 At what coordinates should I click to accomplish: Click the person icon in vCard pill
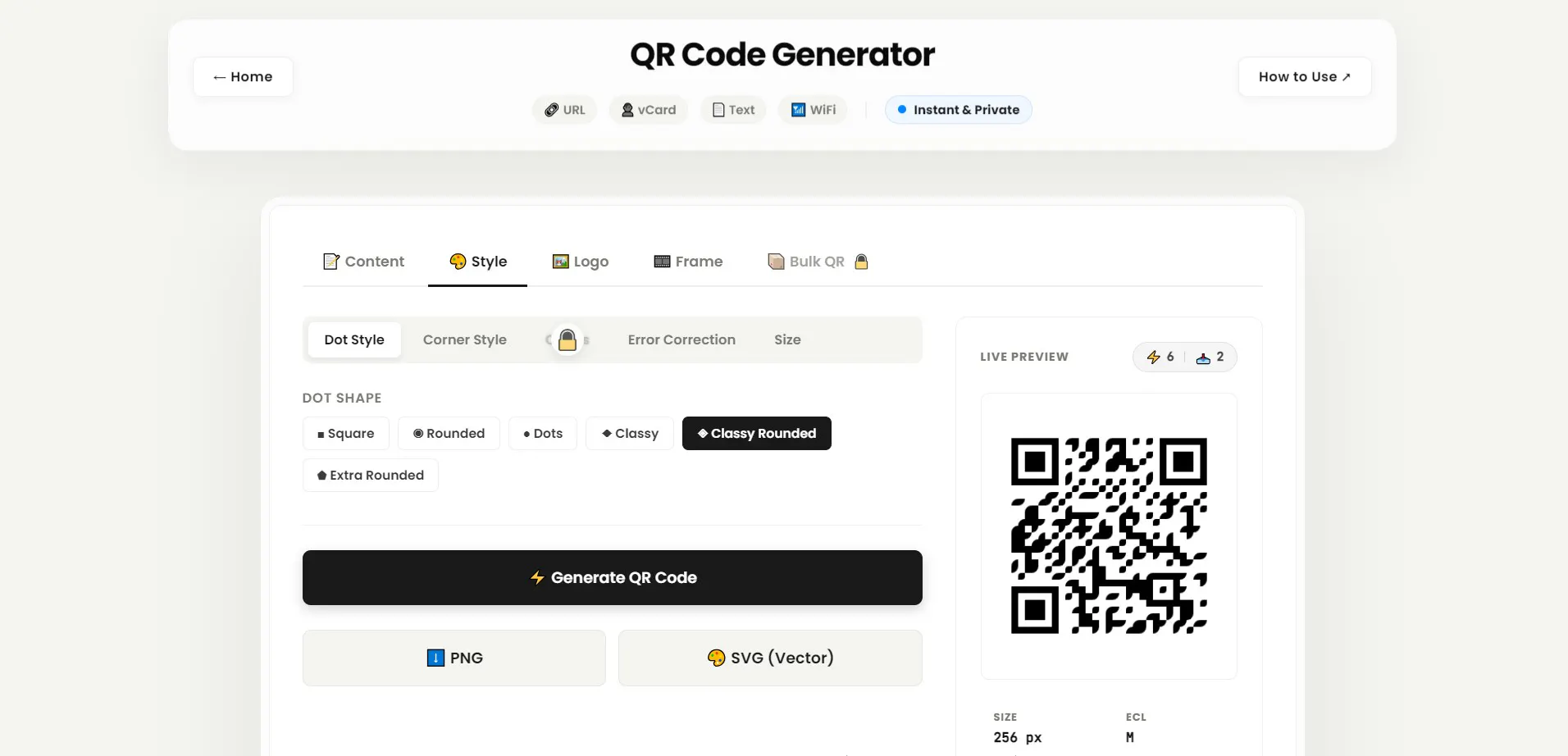click(x=627, y=110)
